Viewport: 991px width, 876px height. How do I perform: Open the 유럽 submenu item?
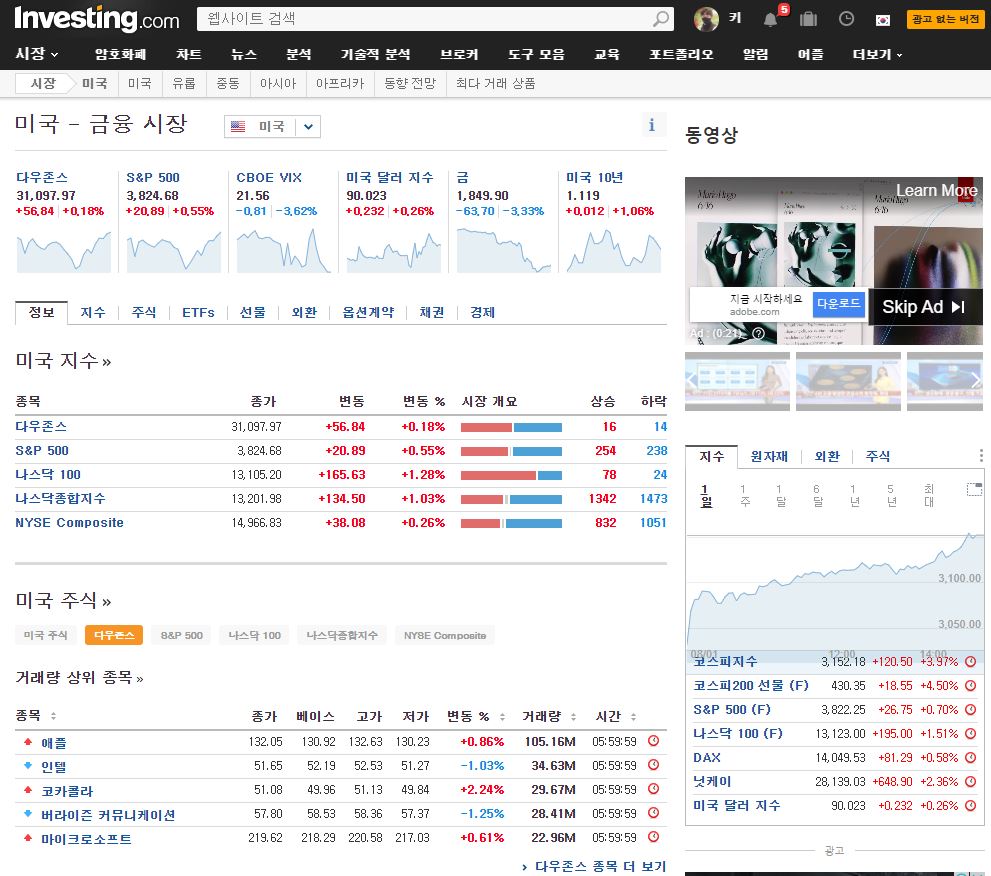pyautogui.click(x=184, y=83)
